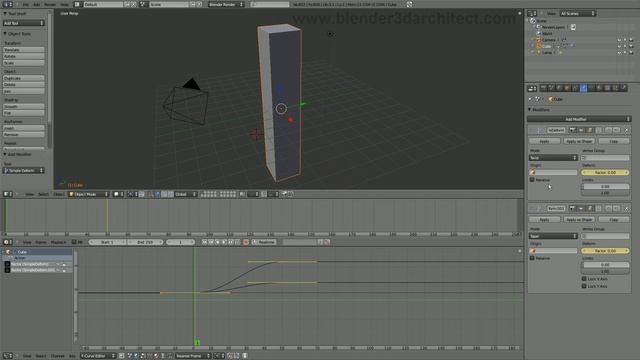The width and height of the screenshot is (640, 360).
Task: Click the Cube object icon in outliner
Action: [538, 46]
